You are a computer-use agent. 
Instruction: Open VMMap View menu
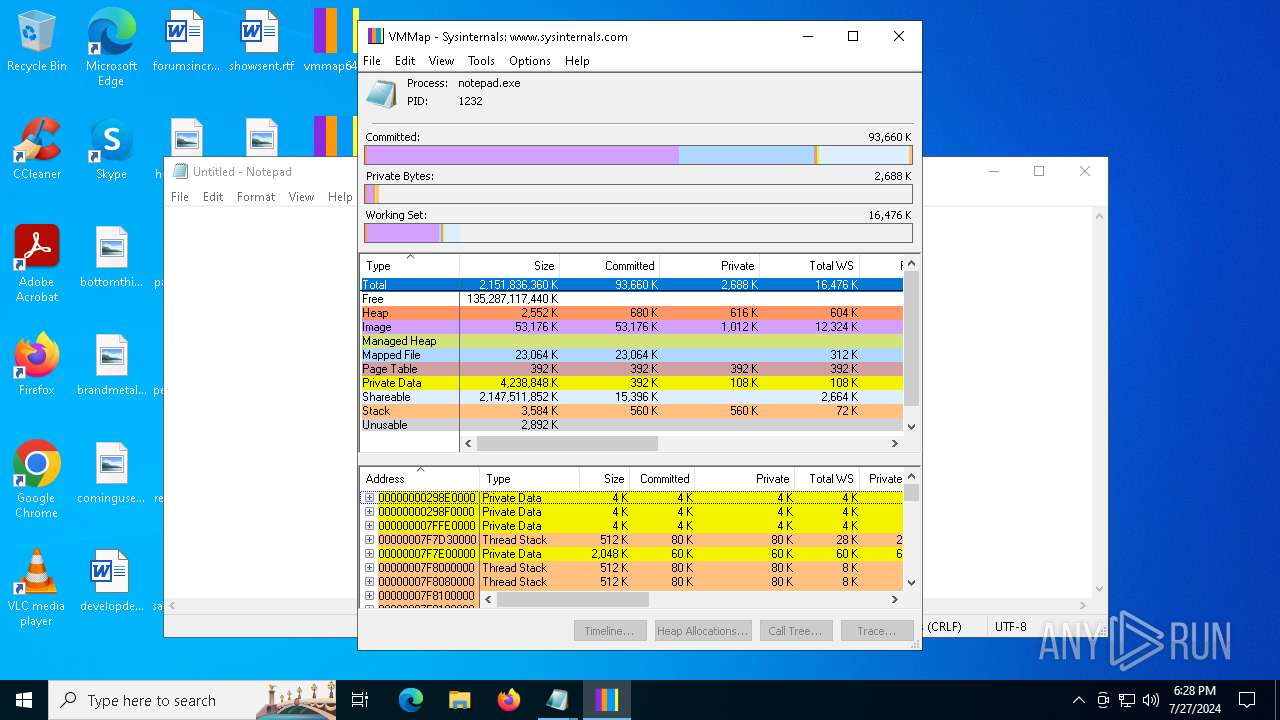(x=441, y=61)
